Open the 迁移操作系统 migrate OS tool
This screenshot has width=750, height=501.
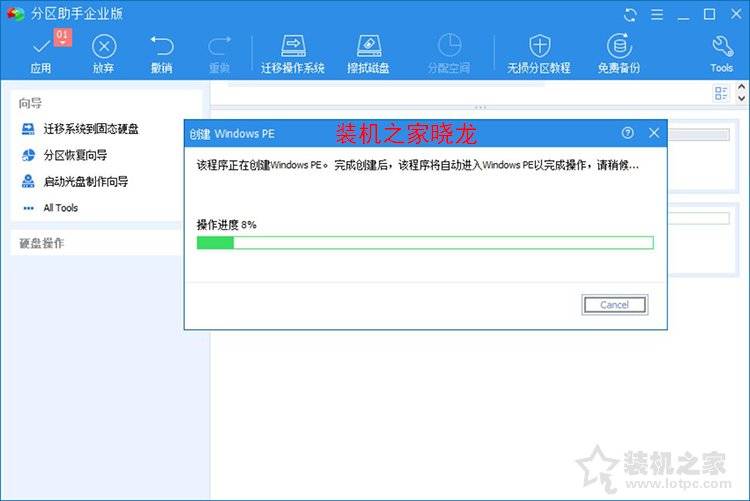293,47
